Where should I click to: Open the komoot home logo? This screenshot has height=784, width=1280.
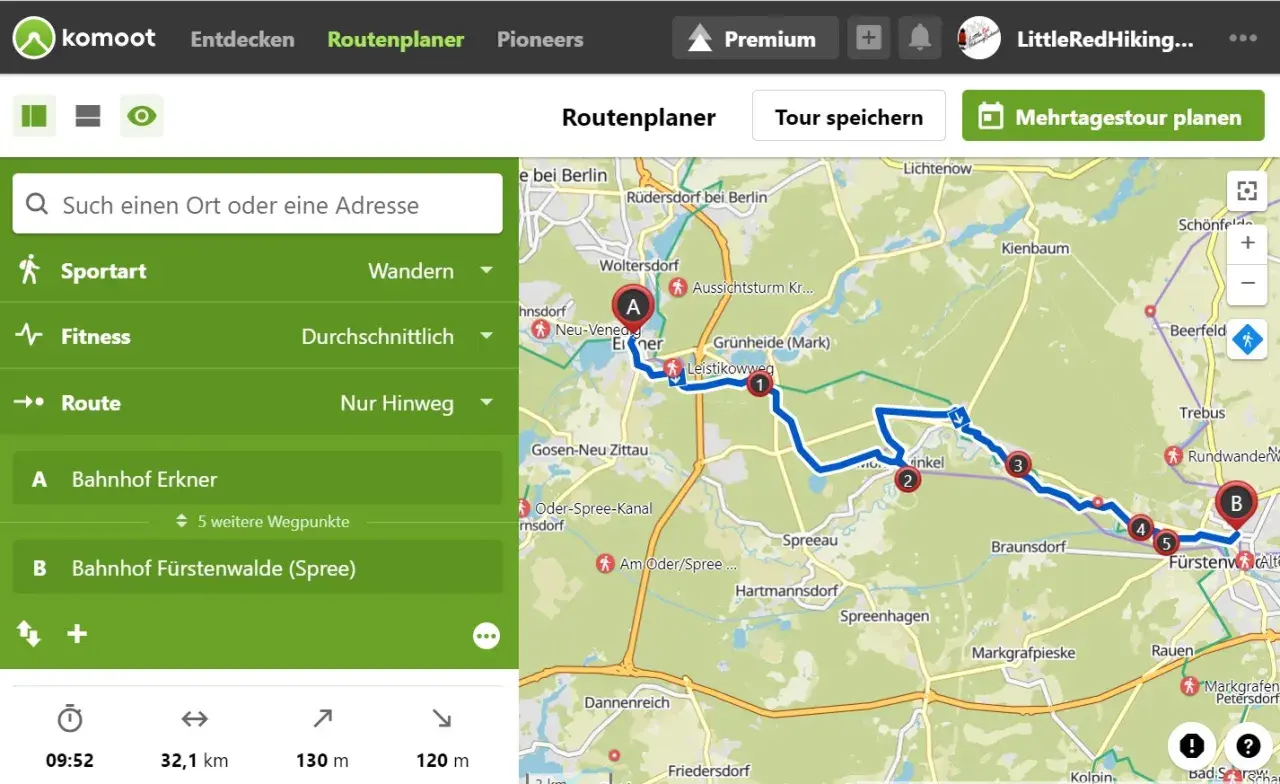[85, 39]
